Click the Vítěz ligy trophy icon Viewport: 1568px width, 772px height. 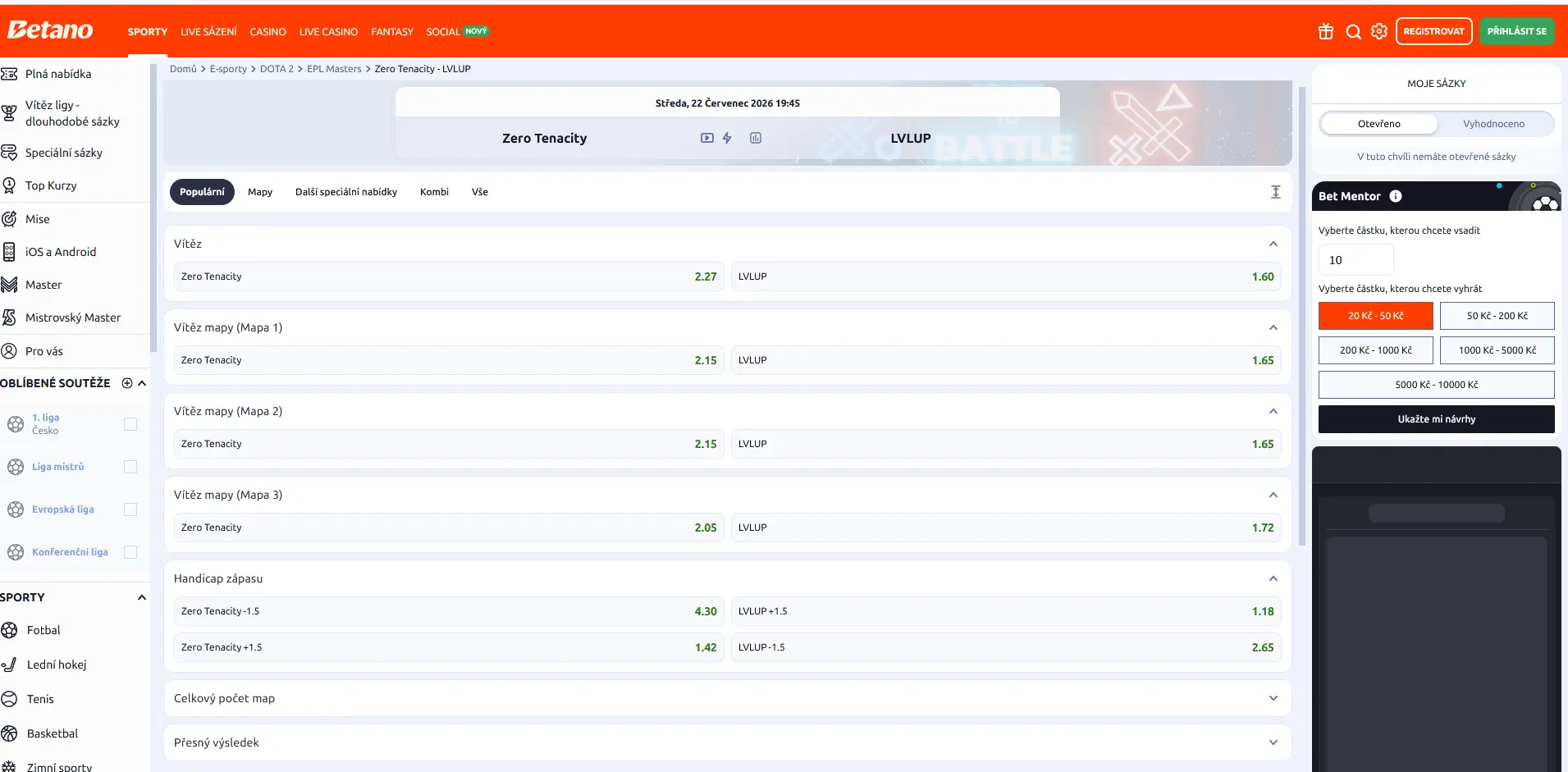click(x=9, y=113)
